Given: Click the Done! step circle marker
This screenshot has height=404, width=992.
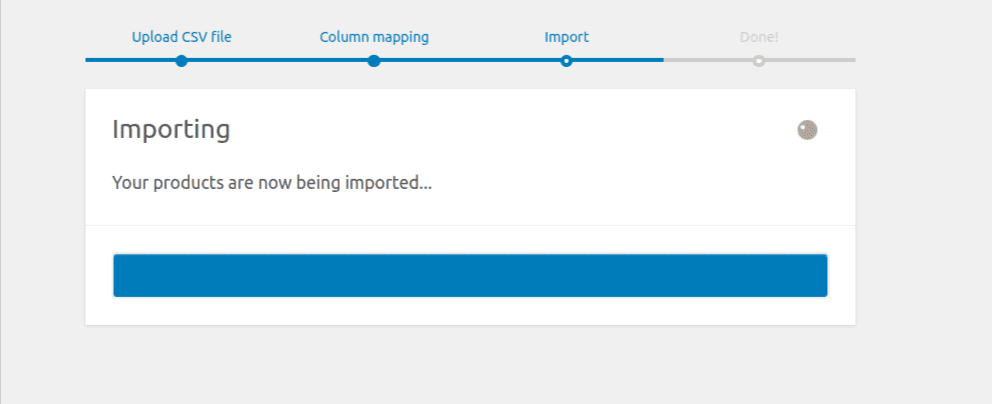Looking at the screenshot, I should (759, 61).
